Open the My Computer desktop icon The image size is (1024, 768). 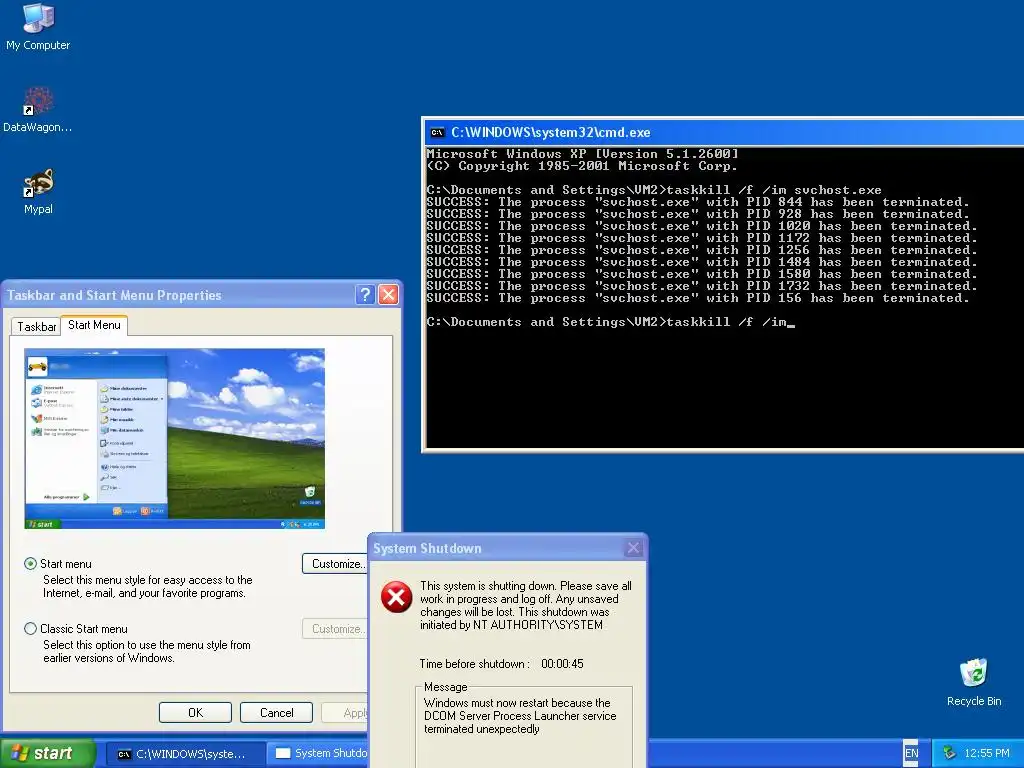38,27
